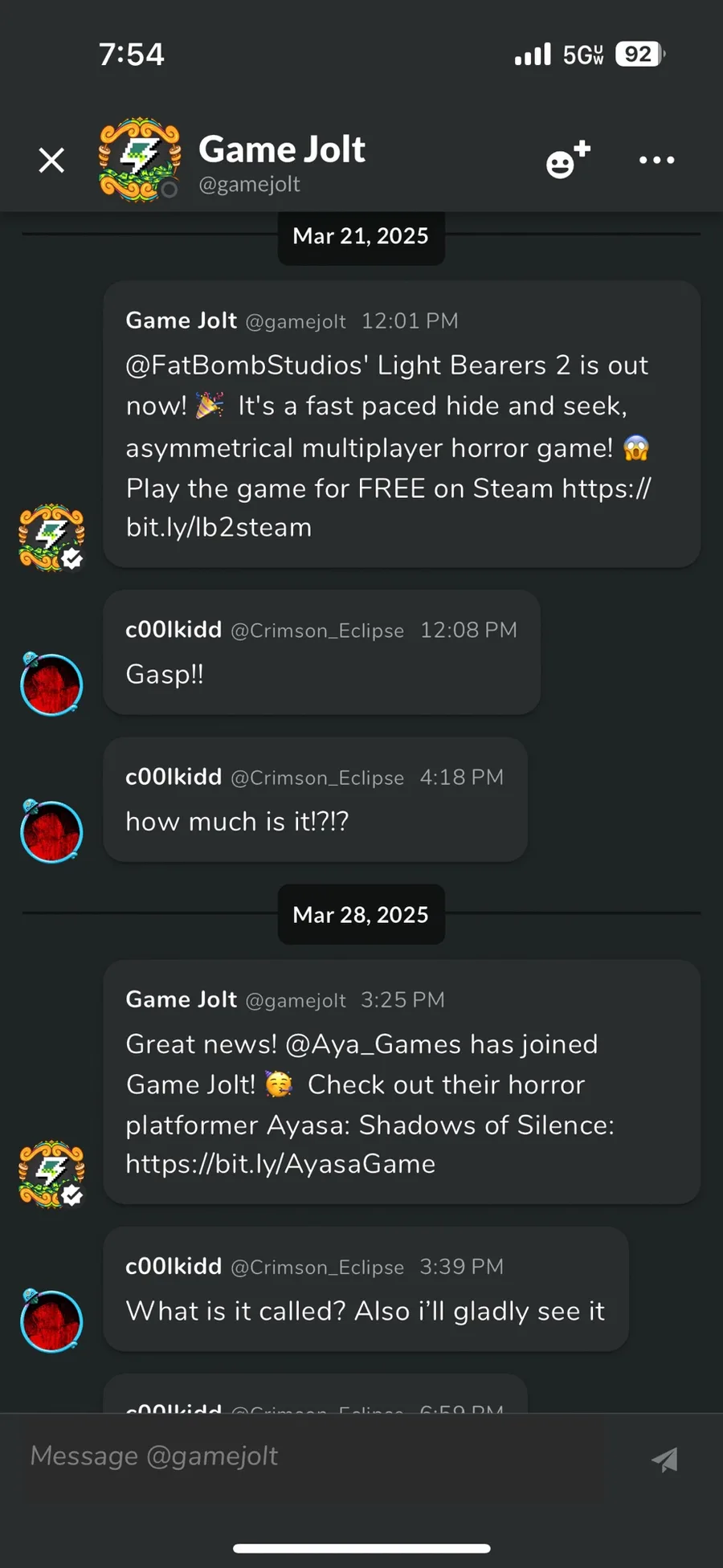Tap c00lkidd avatar beside What is it called

(51, 1321)
